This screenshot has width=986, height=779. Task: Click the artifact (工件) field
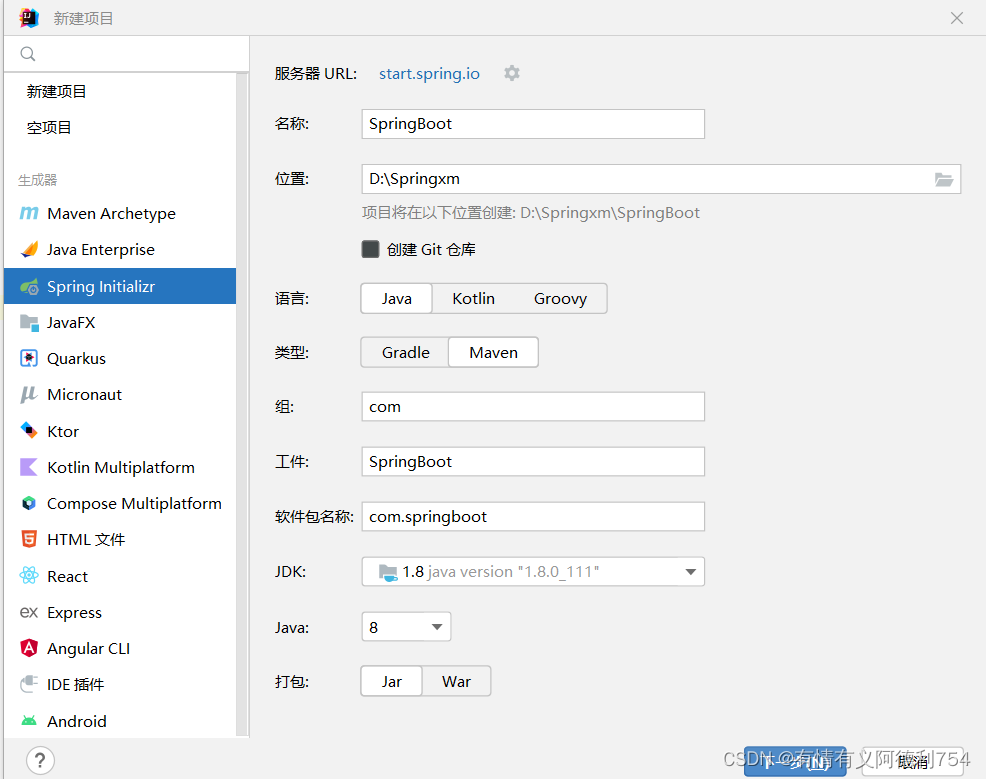click(533, 461)
